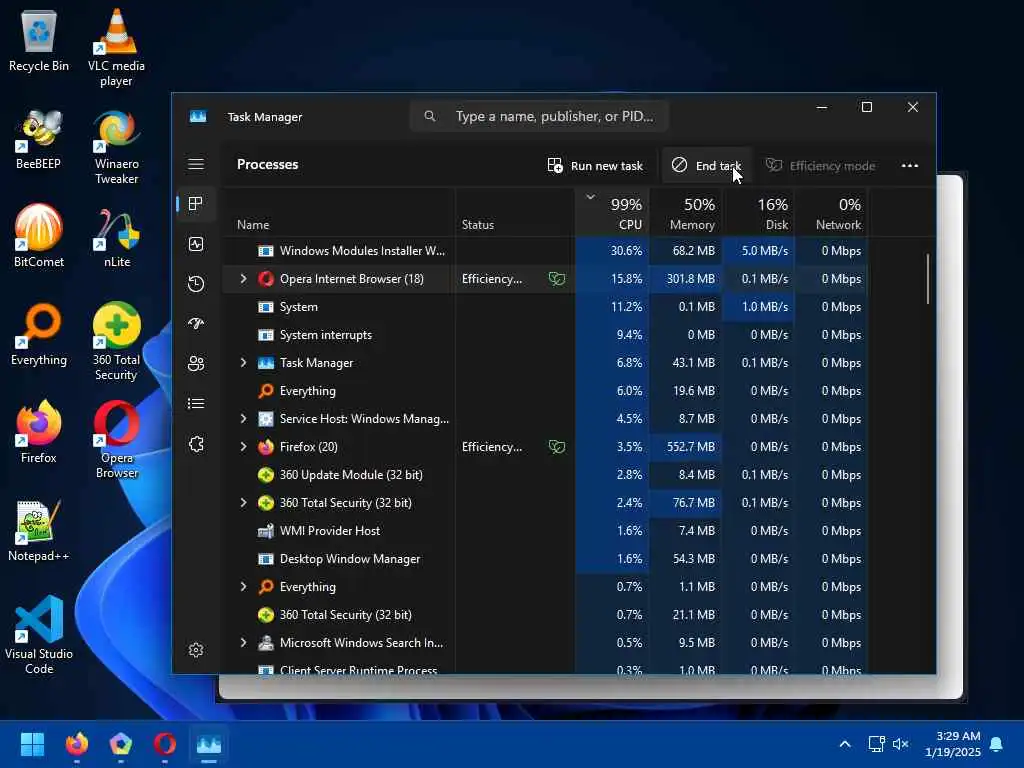This screenshot has width=1024, height=768.
Task: Click efficiency leaf icon on Opera row
Action: (x=556, y=279)
